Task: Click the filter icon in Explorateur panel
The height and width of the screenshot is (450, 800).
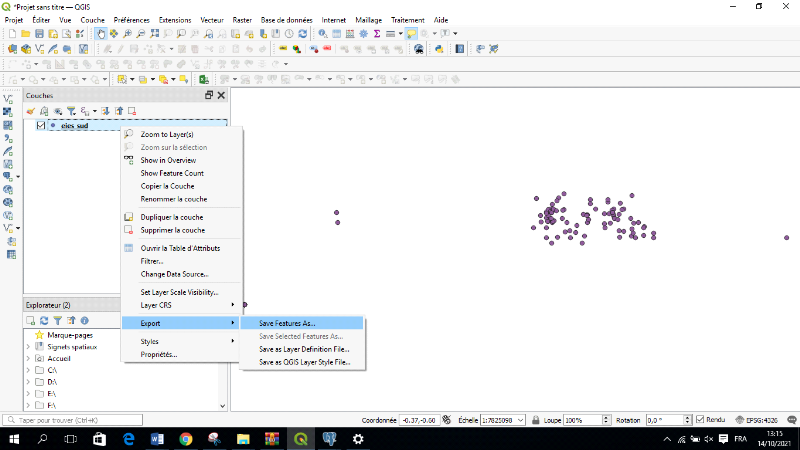Action: coord(57,320)
